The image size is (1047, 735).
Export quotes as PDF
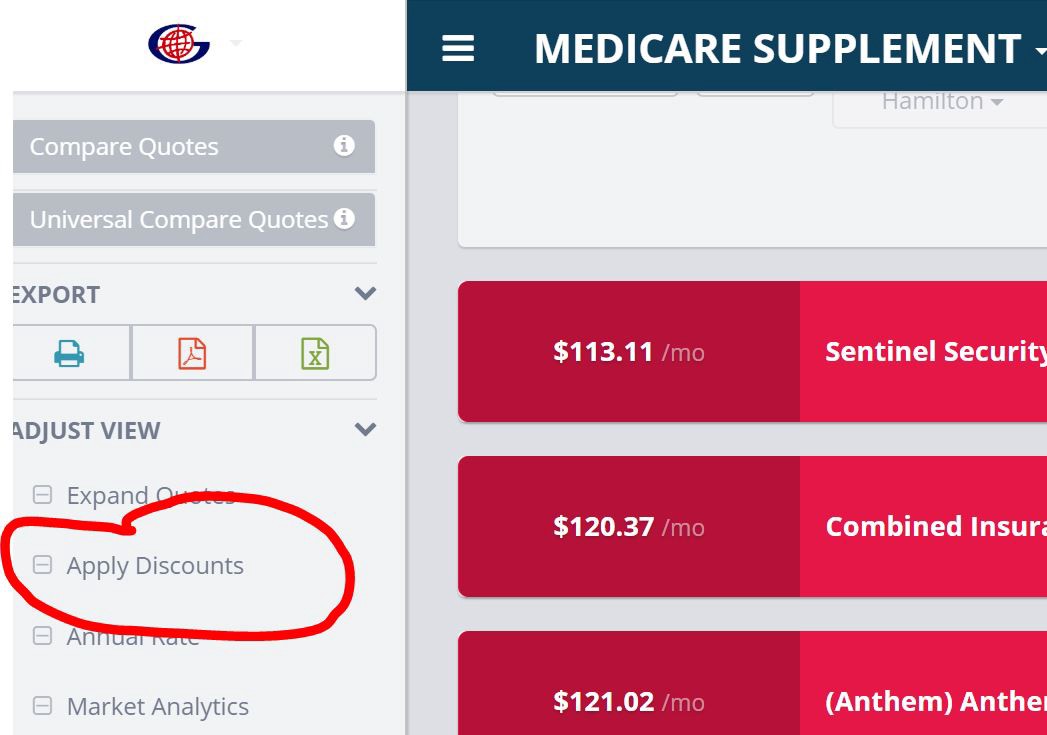(x=192, y=352)
